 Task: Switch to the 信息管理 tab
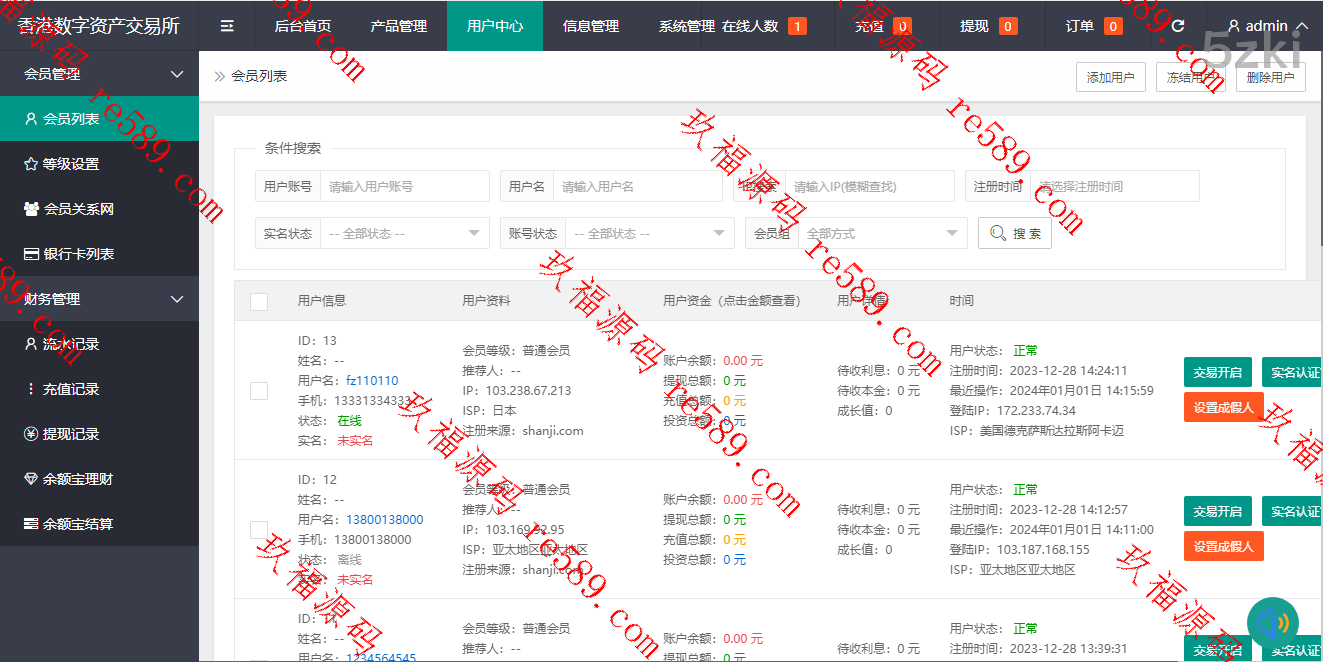pos(590,26)
